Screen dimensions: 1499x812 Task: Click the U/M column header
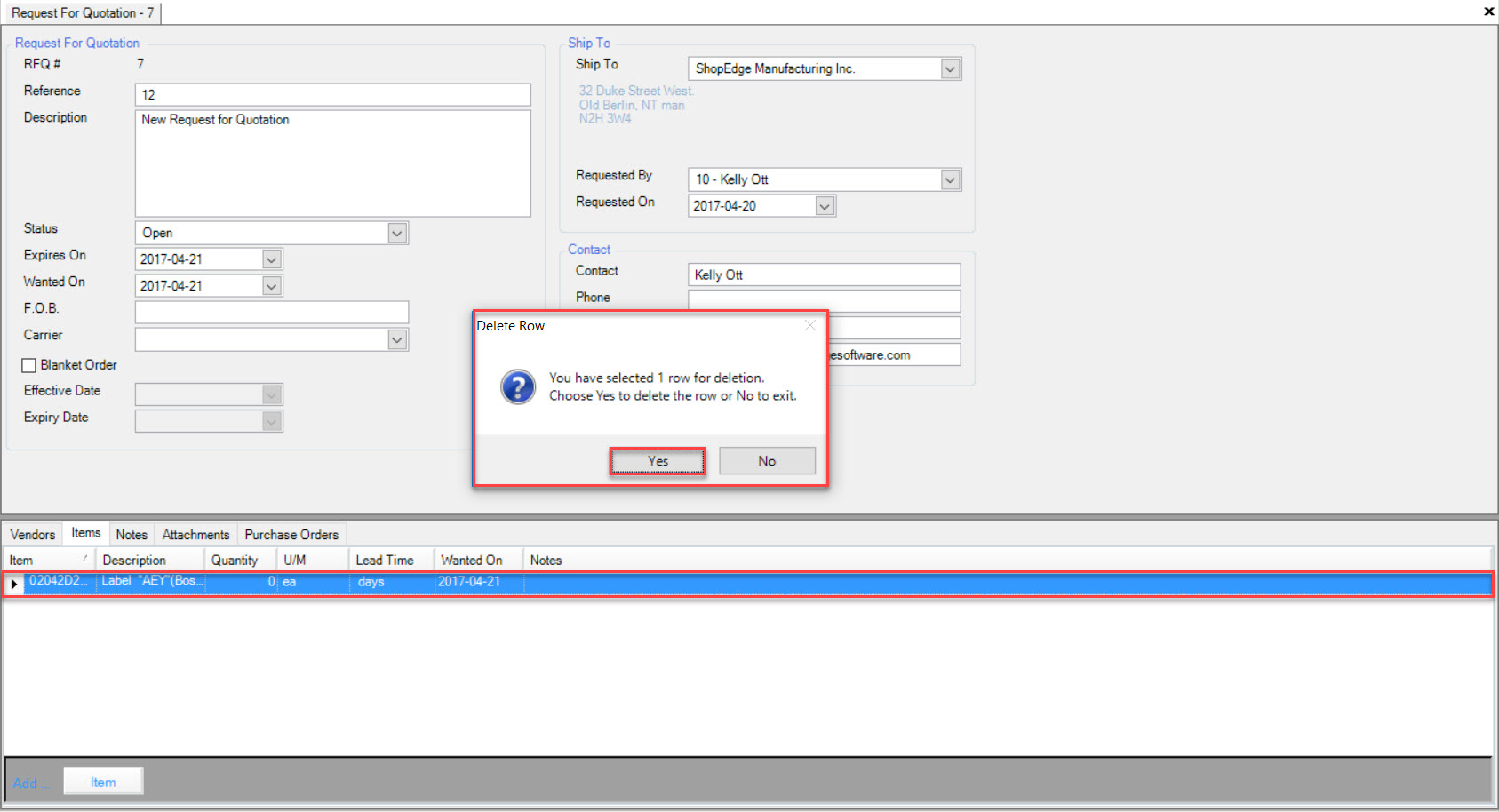pyautogui.click(x=313, y=561)
